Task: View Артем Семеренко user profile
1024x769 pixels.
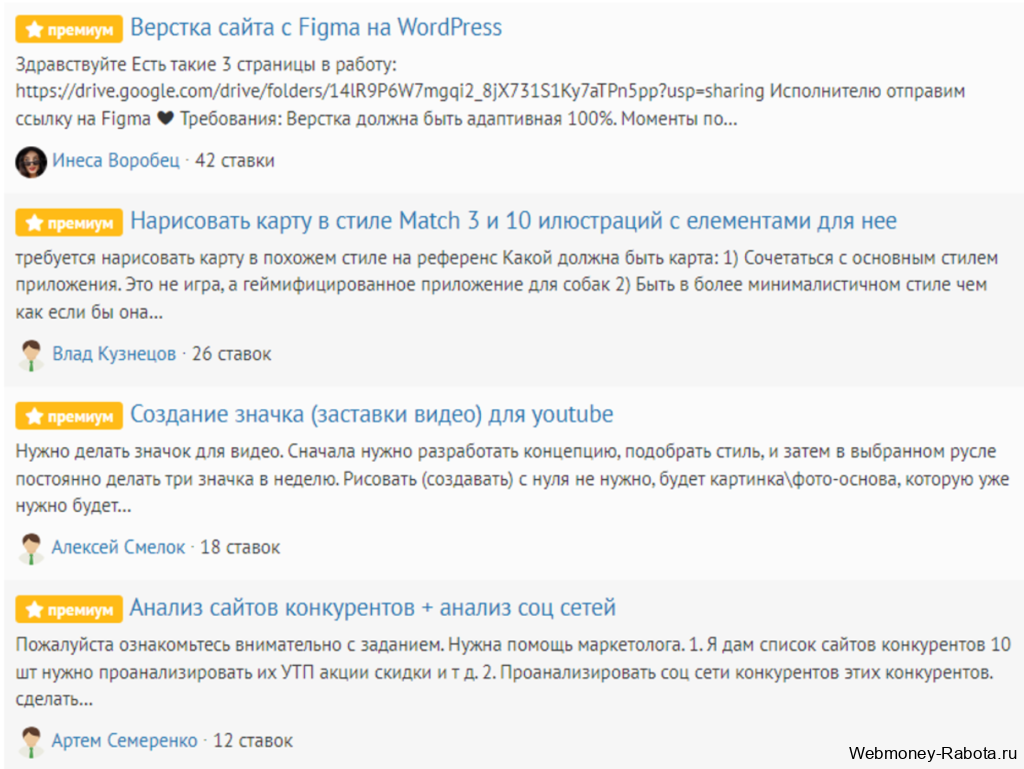Action: pyautogui.click(x=124, y=740)
